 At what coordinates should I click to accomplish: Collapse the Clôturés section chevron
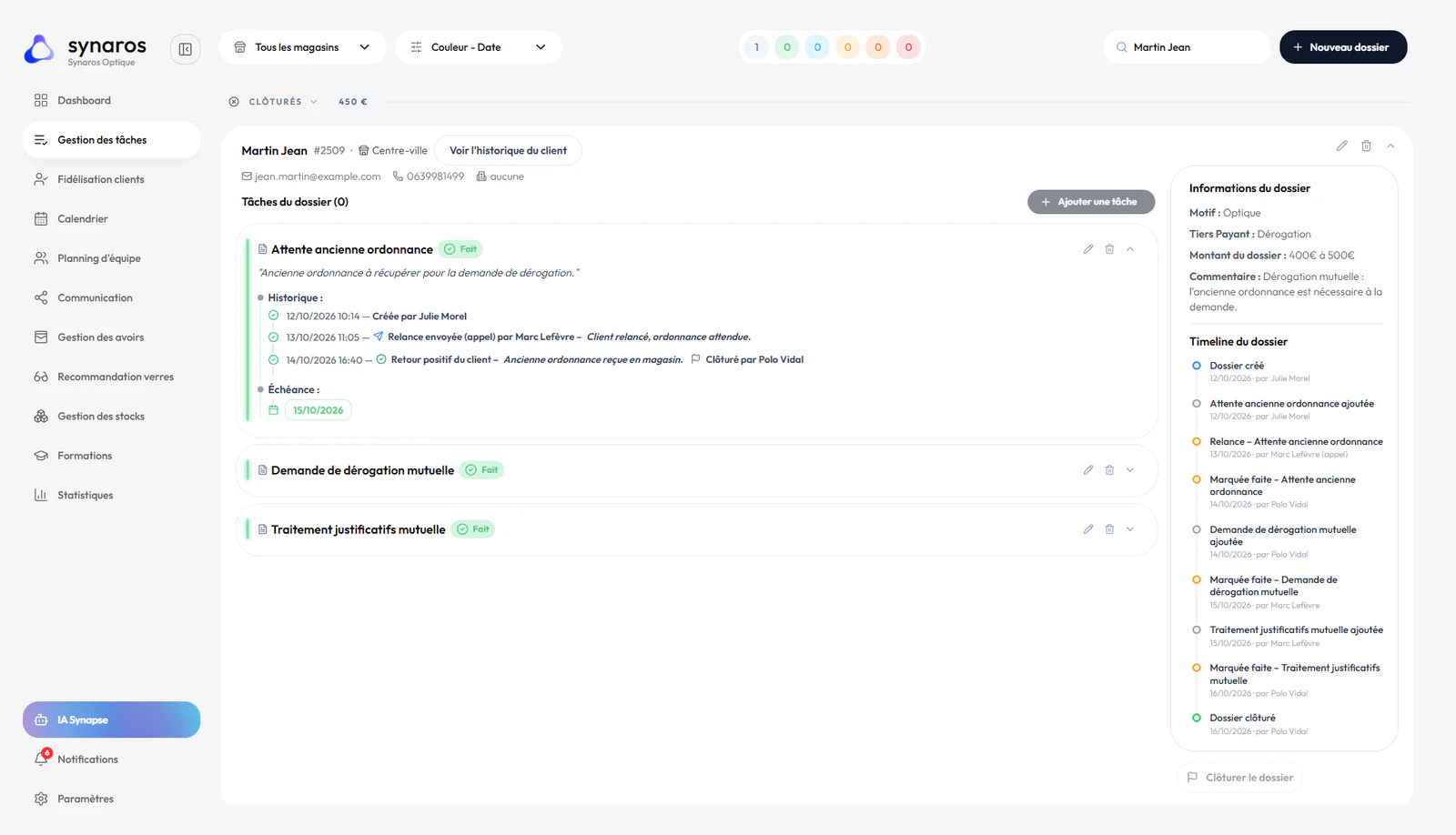pos(314,102)
